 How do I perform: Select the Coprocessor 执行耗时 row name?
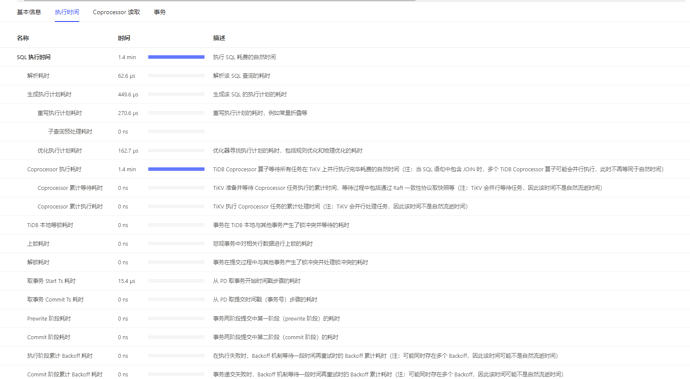point(54,169)
